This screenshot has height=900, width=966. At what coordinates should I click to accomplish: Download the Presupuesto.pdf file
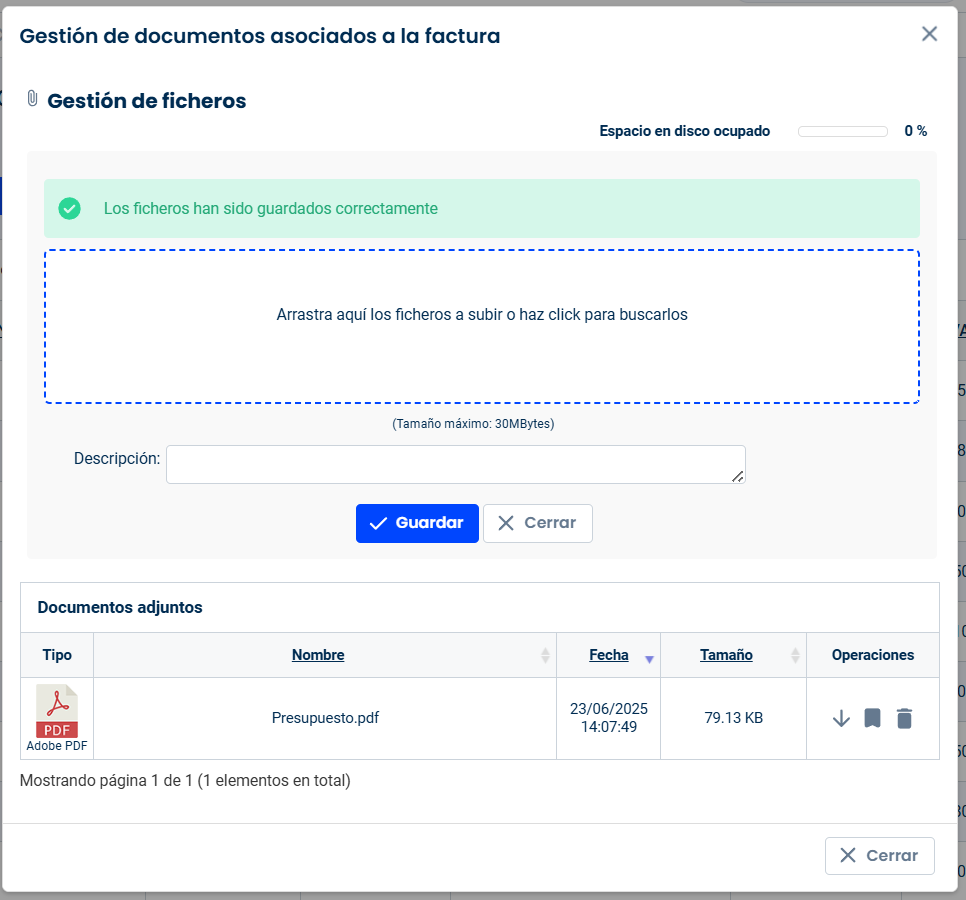pos(841,718)
